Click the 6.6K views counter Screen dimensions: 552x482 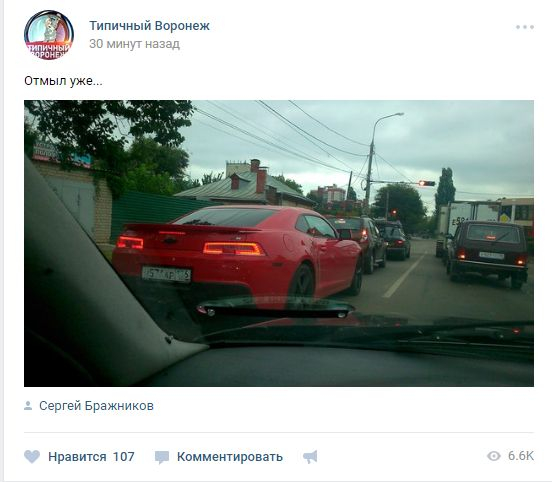point(521,456)
